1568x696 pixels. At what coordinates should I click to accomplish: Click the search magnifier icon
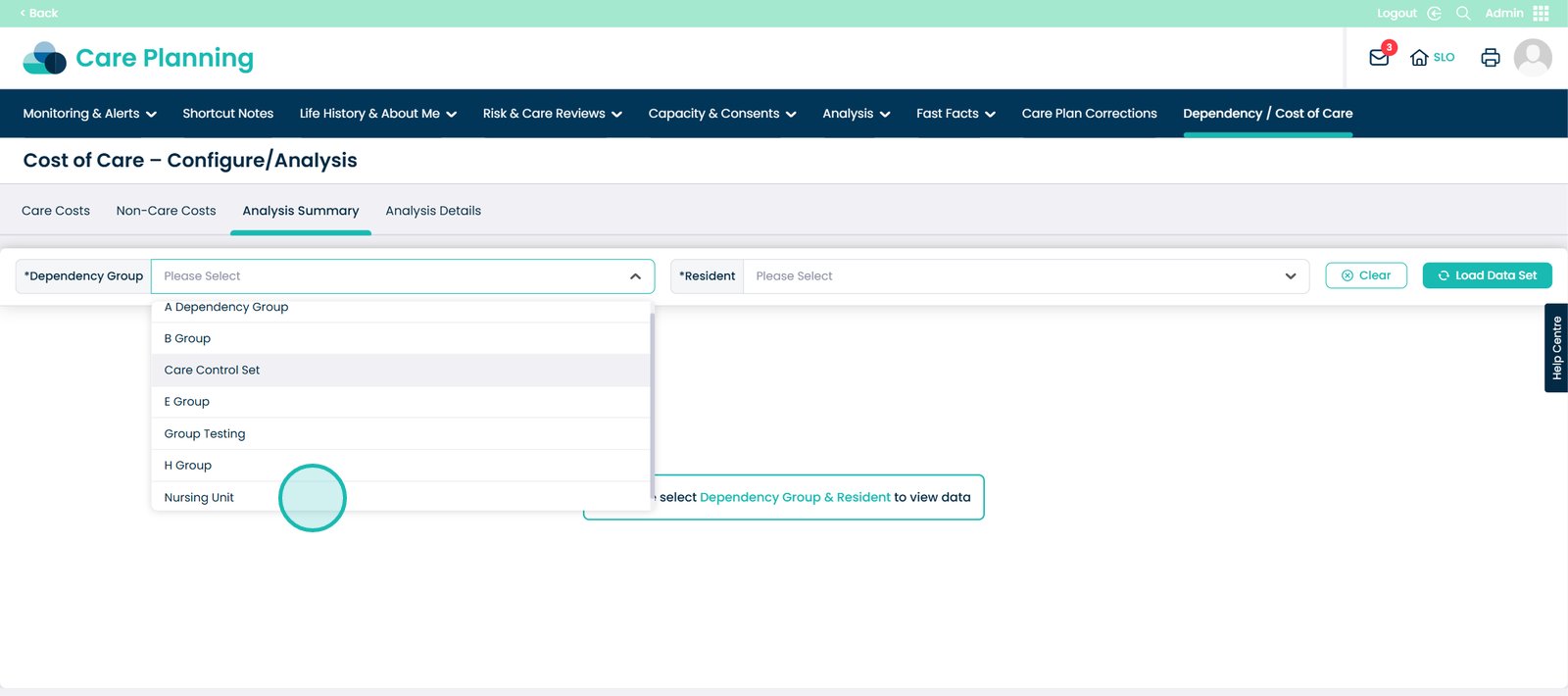[x=1463, y=14]
